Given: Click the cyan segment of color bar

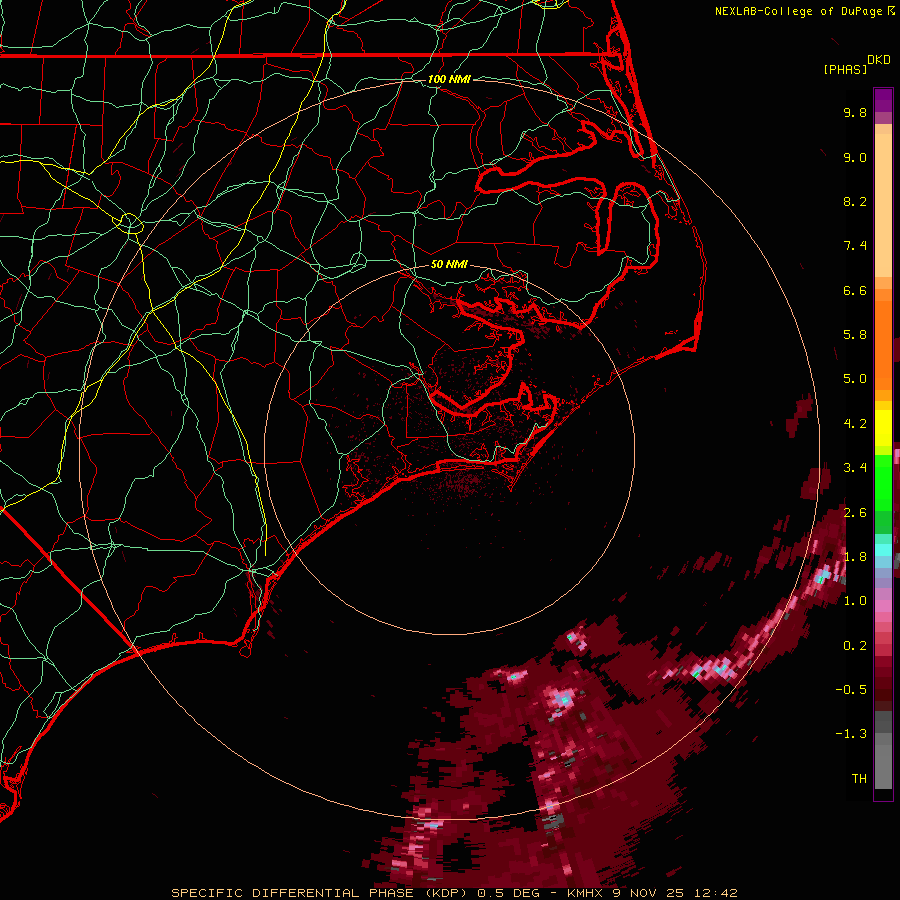Looking at the screenshot, I should (x=883, y=549).
